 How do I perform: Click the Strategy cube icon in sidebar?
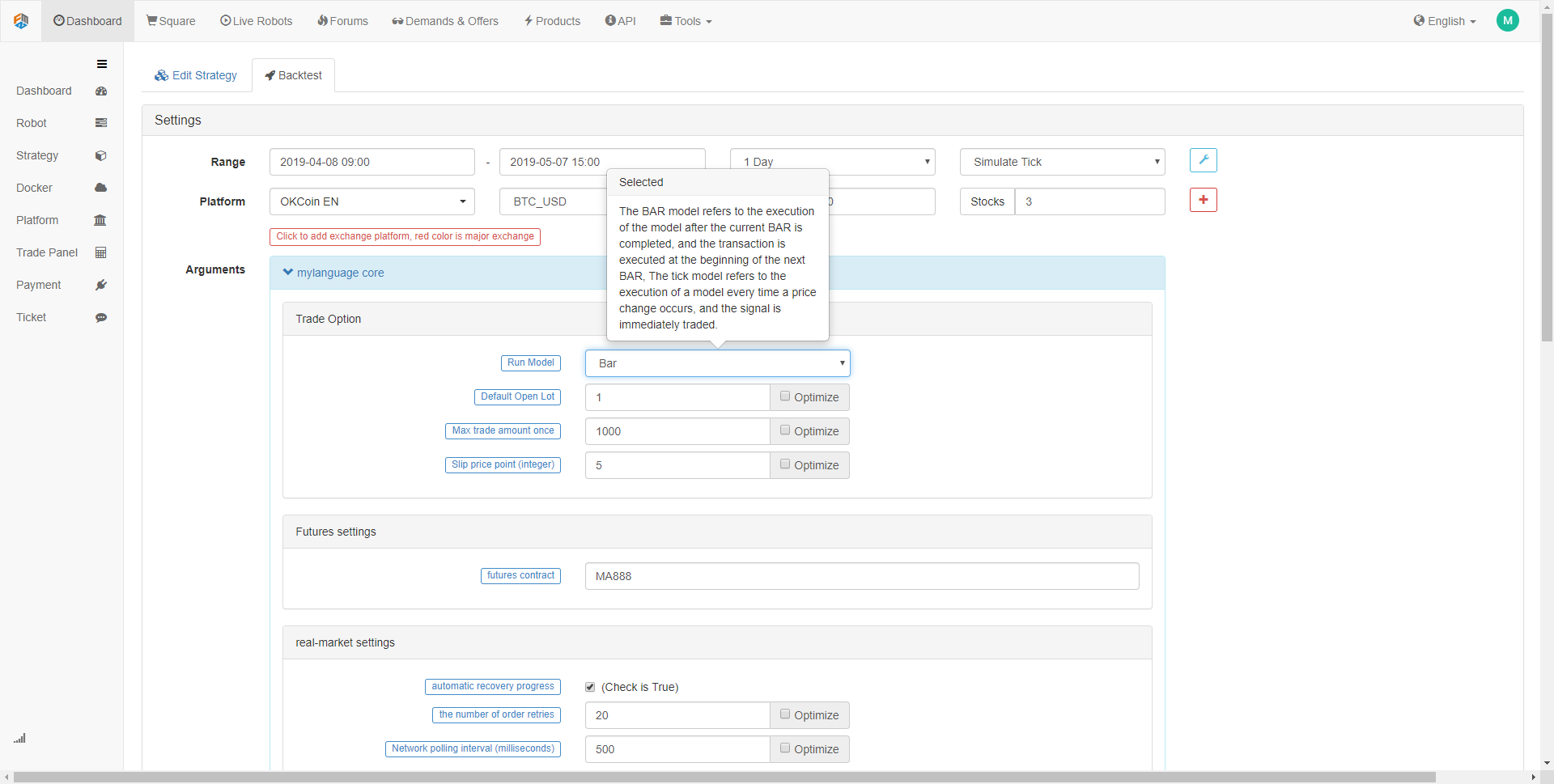tap(101, 155)
